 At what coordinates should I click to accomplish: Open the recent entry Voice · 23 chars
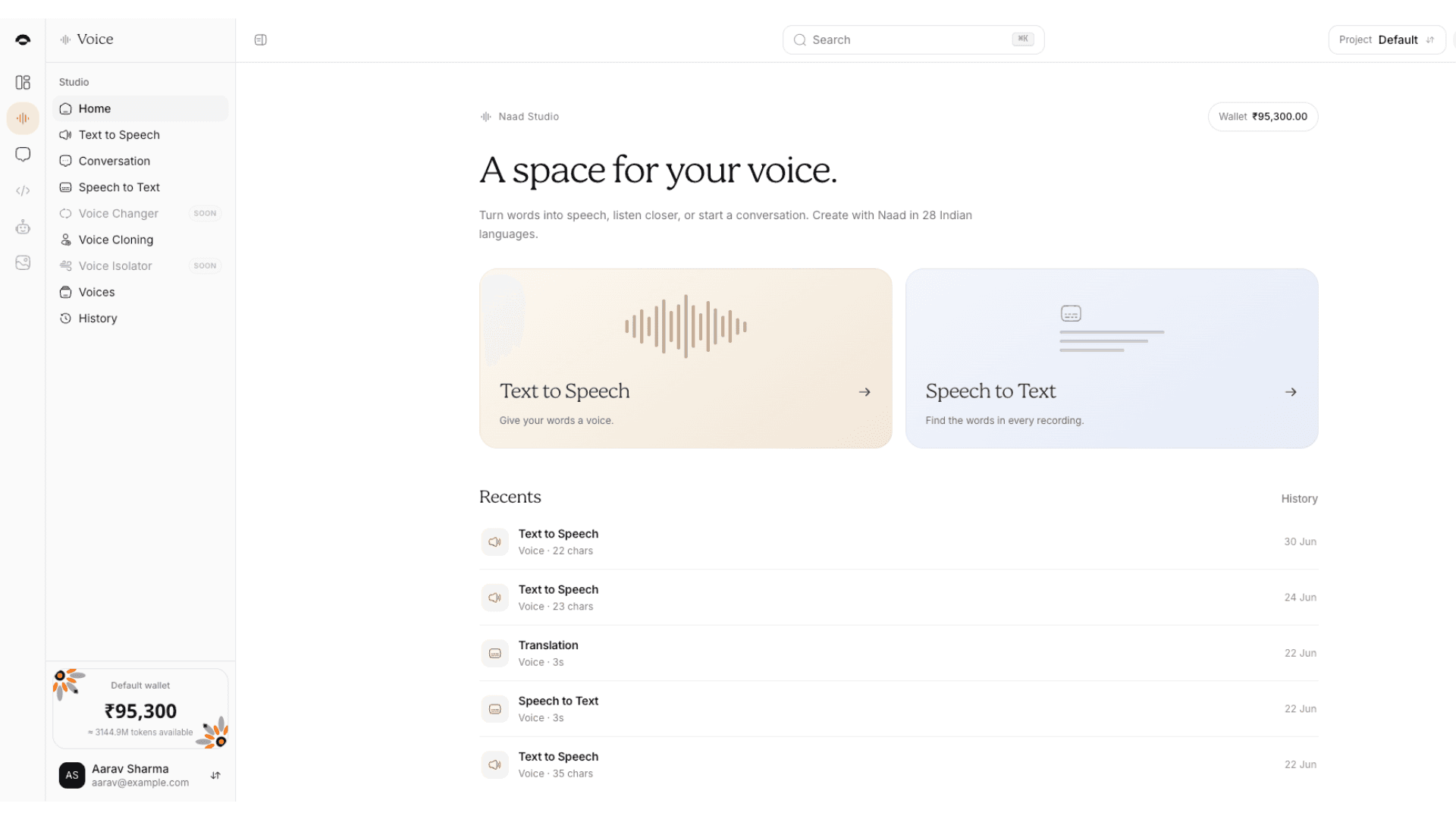[x=899, y=598]
